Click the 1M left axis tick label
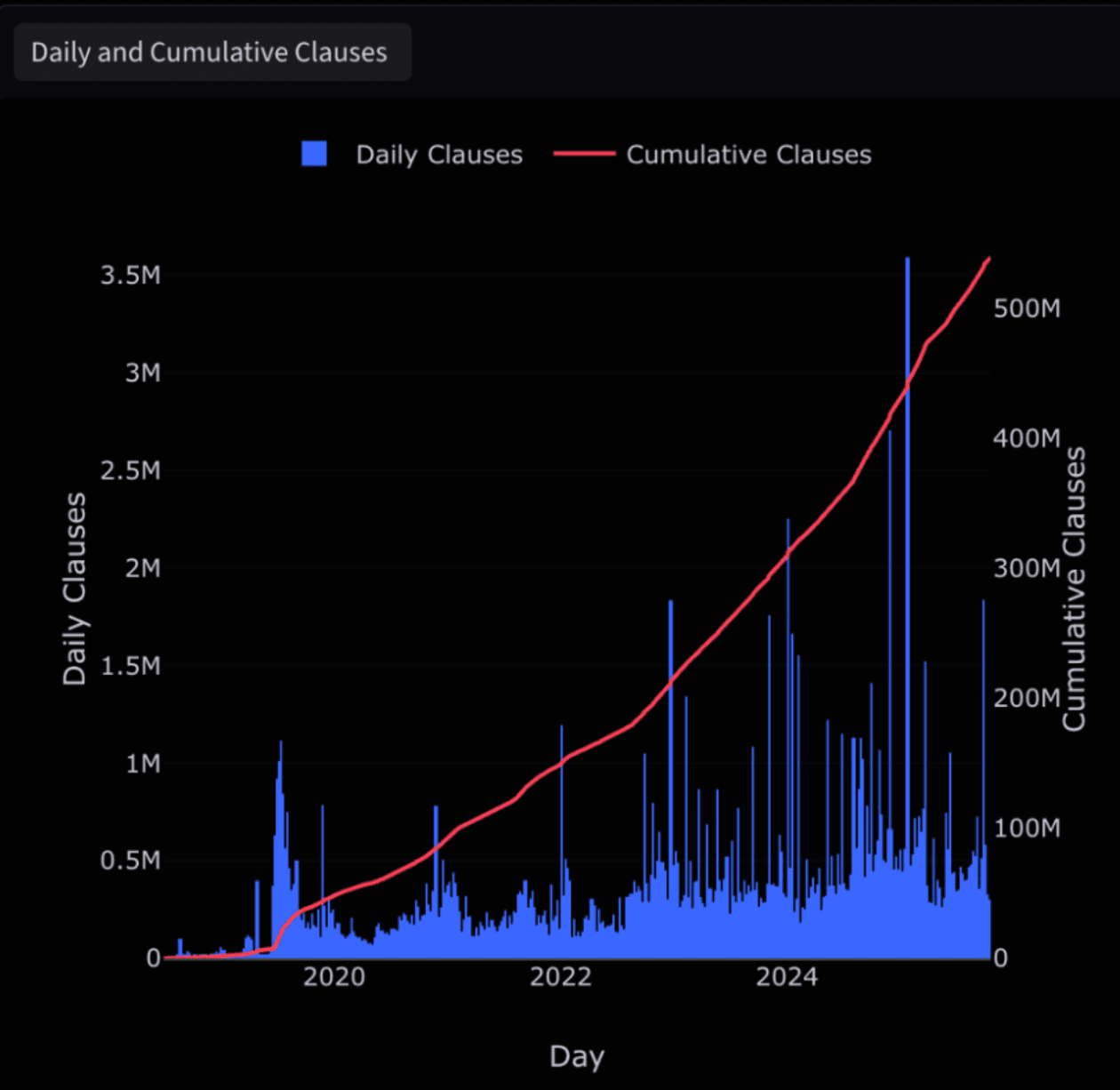Screen dimensions: 1120x1090 tap(142, 764)
